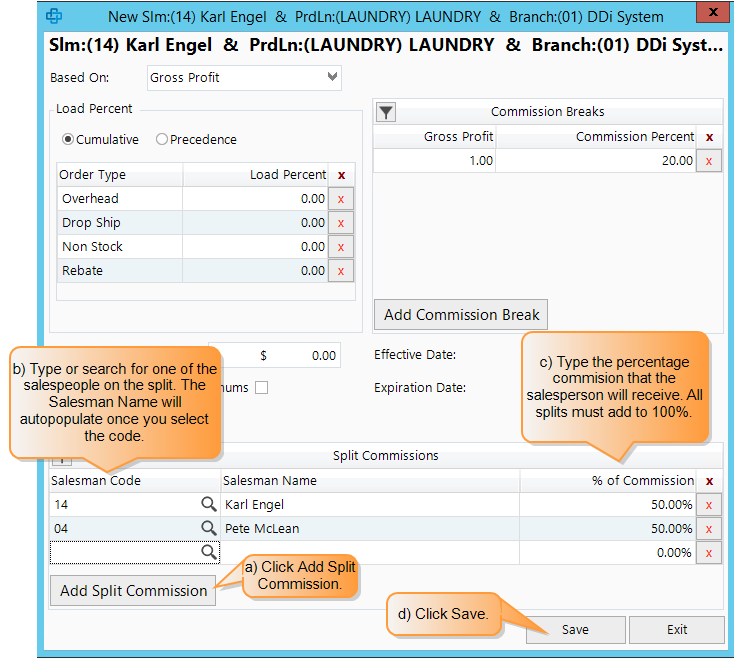Toggle the checkbox beside the orange callout
The width and height of the screenshot is (734, 659).
(x=261, y=388)
